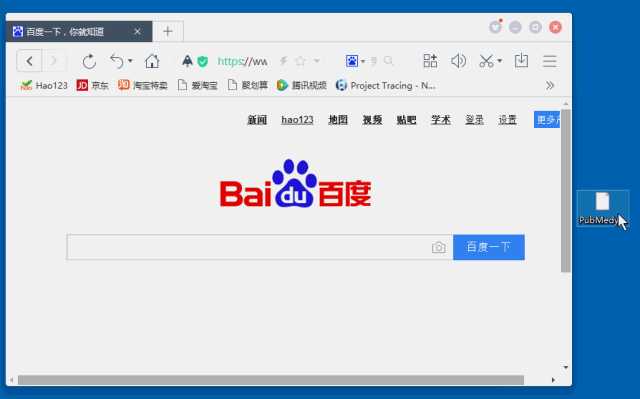640x399 pixels.
Task: Maximize the browser window
Action: pos(535,27)
